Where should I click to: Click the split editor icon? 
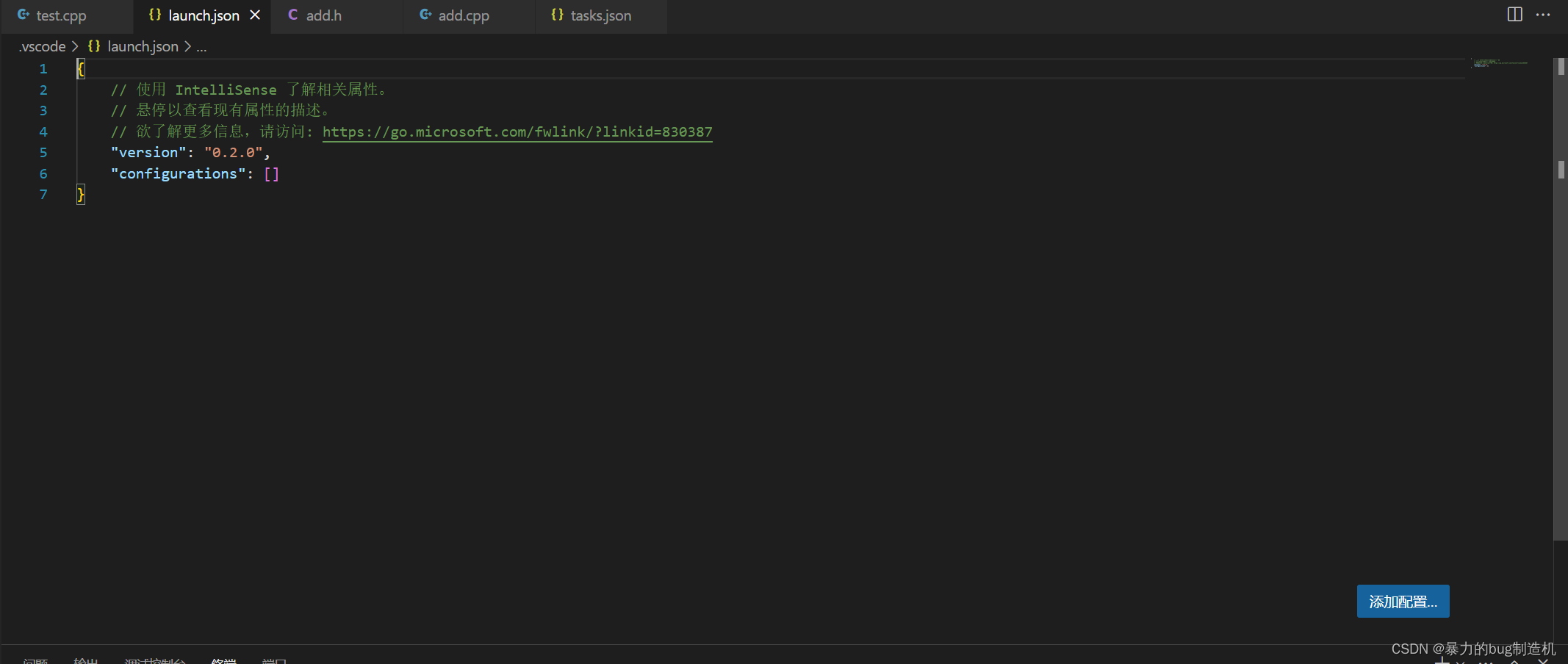click(1514, 14)
